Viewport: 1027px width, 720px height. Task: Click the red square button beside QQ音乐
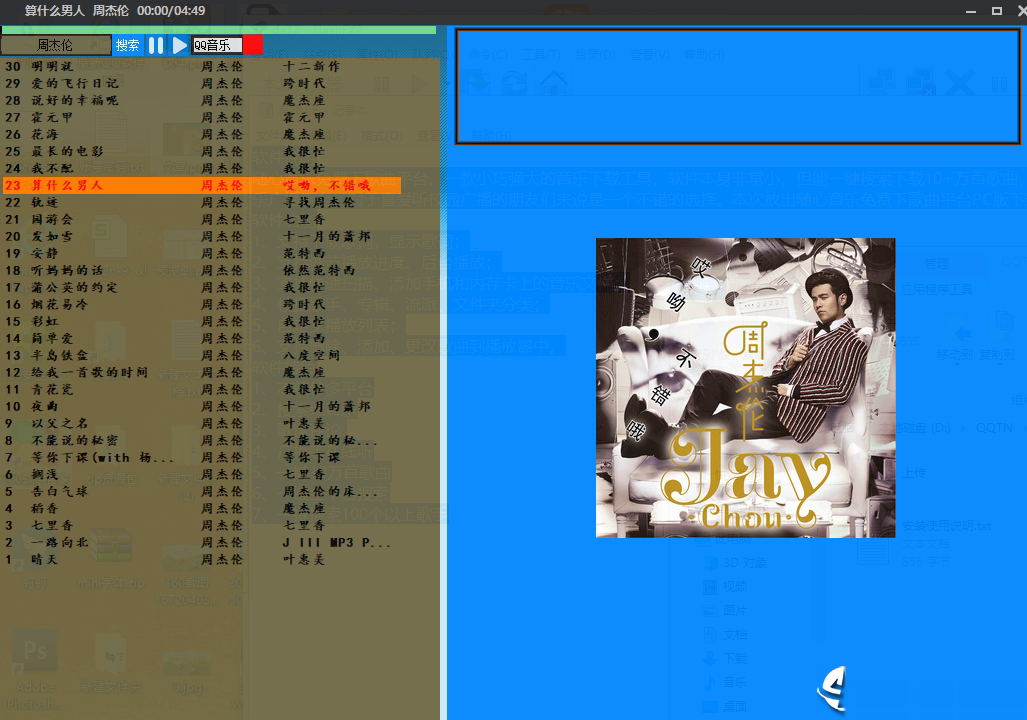(253, 45)
